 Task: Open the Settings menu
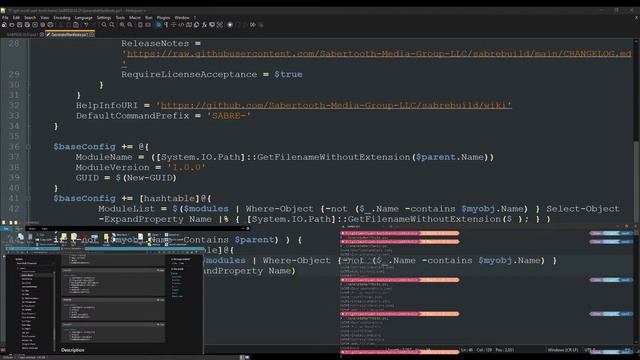pos(104,18)
